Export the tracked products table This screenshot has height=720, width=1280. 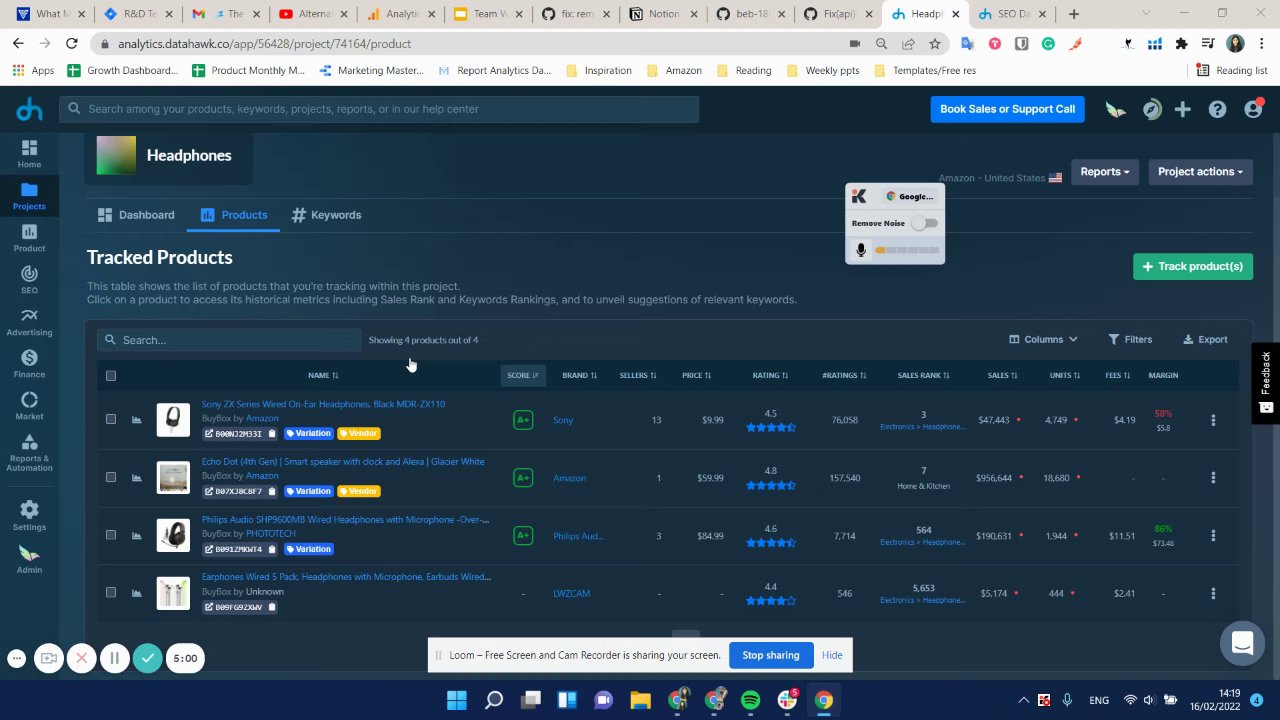pyautogui.click(x=1205, y=339)
